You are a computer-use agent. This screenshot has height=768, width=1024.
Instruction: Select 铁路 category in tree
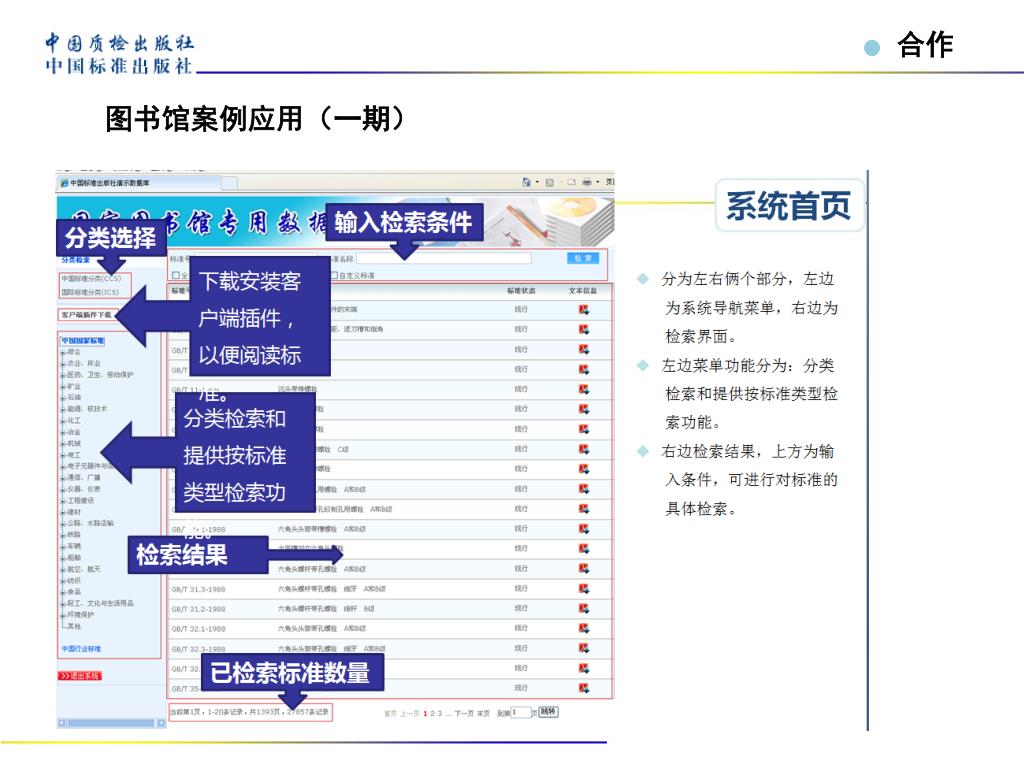[x=74, y=534]
